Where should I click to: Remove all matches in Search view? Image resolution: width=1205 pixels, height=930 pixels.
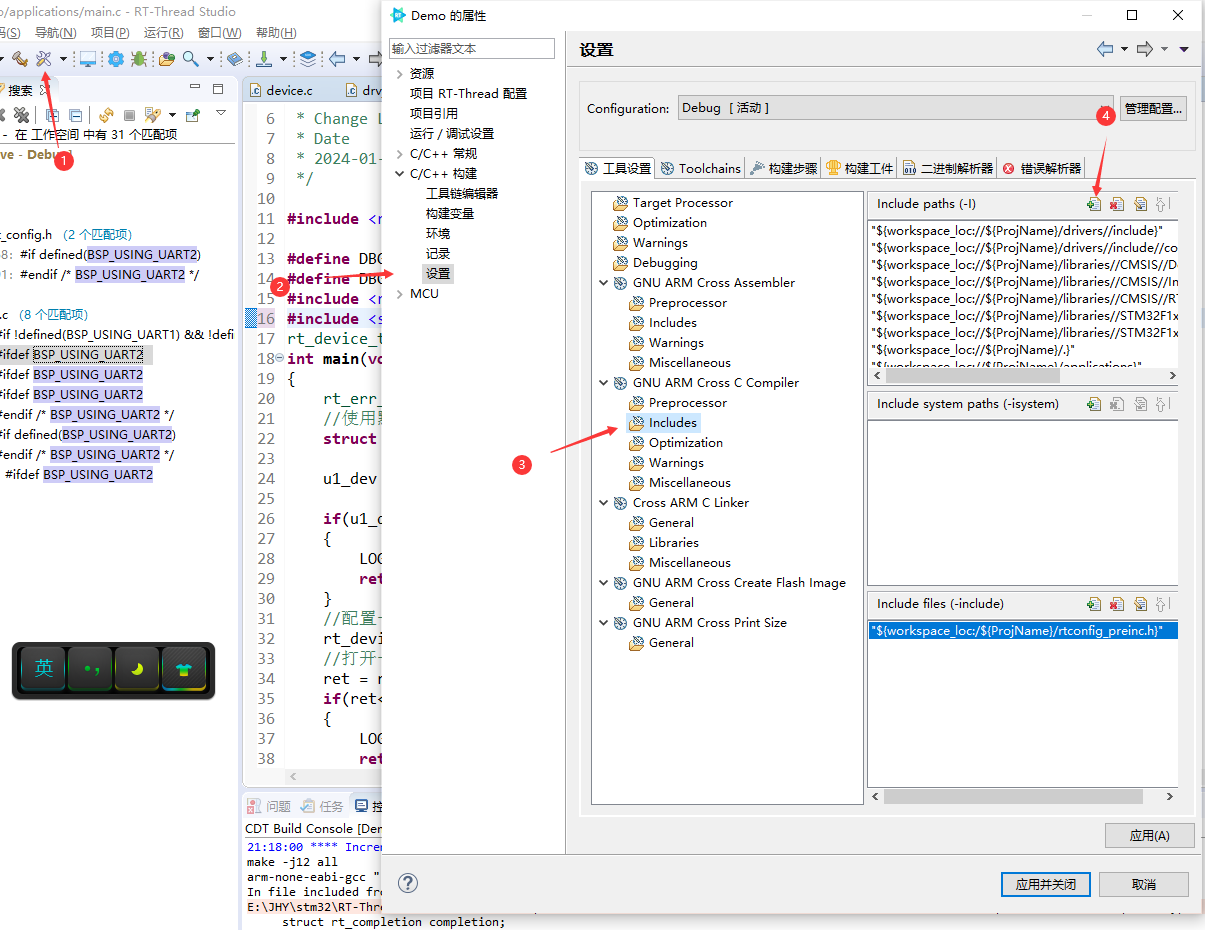click(21, 115)
